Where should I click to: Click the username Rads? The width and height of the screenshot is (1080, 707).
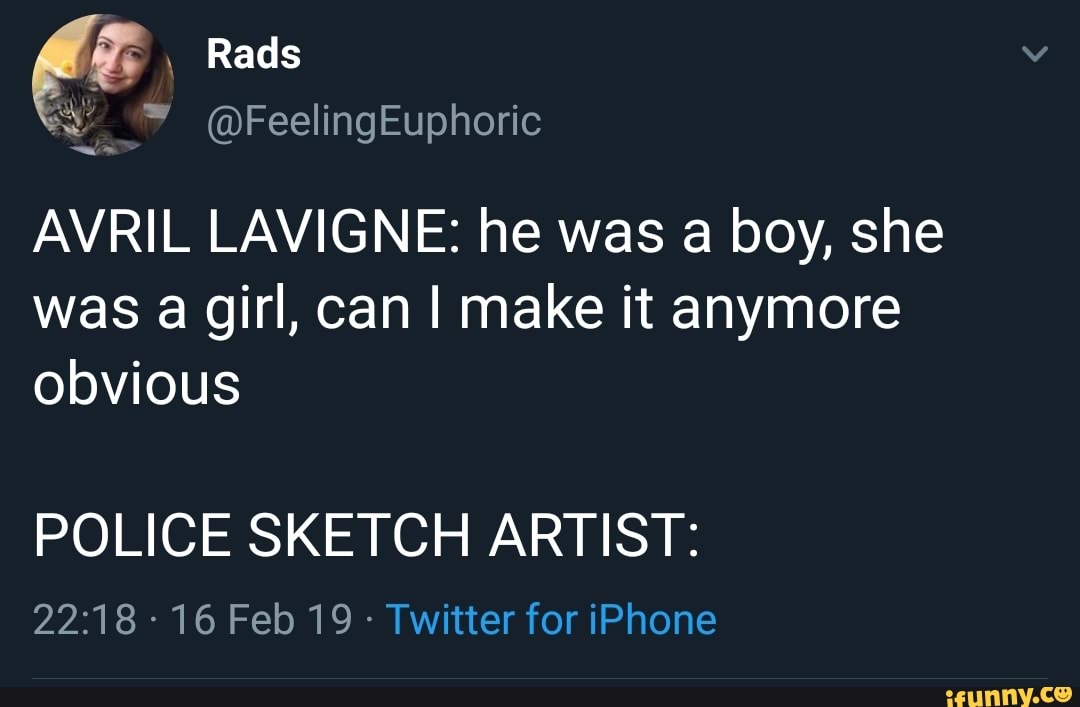pyautogui.click(x=253, y=54)
